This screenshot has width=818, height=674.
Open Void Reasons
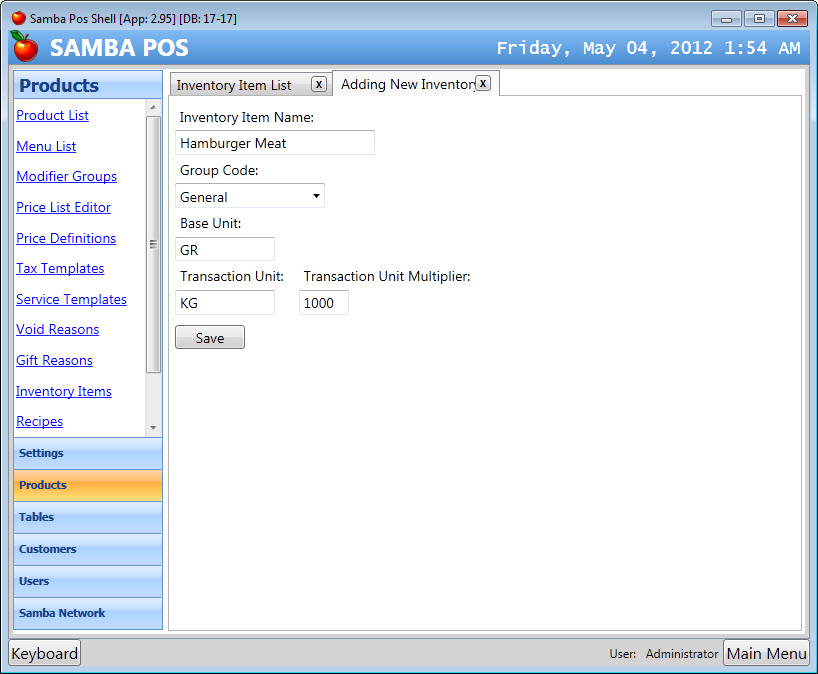[57, 329]
